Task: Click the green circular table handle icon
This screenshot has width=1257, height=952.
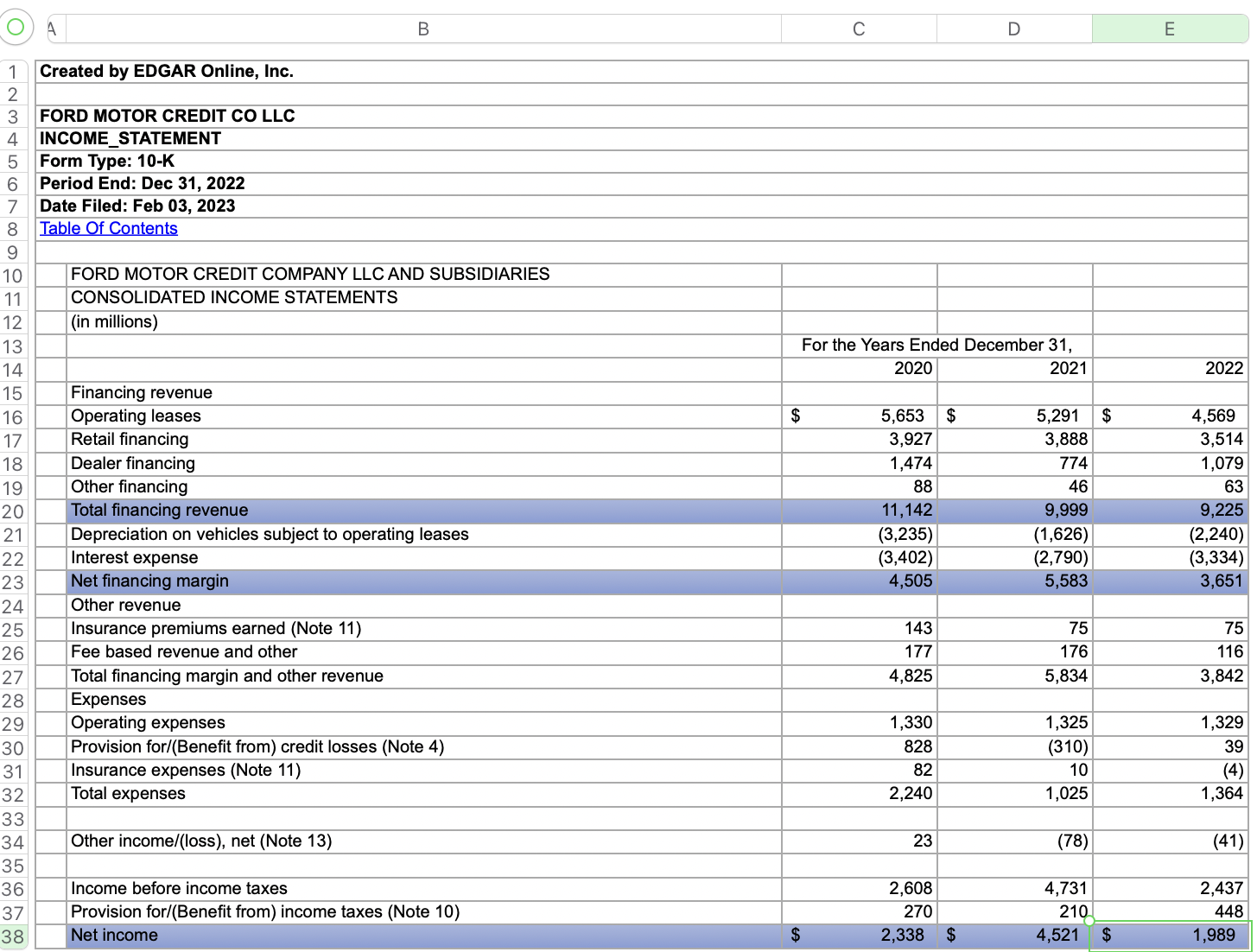Action: [16, 27]
